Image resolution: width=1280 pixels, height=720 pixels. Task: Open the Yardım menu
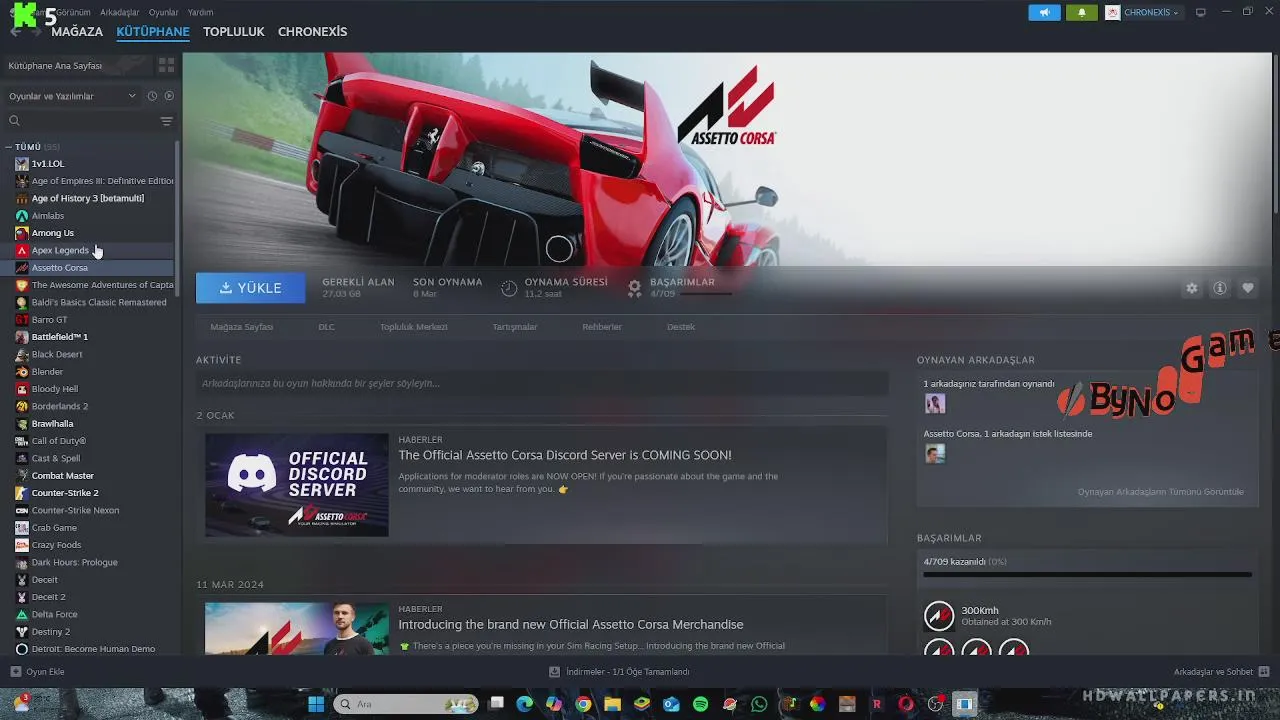[200, 12]
